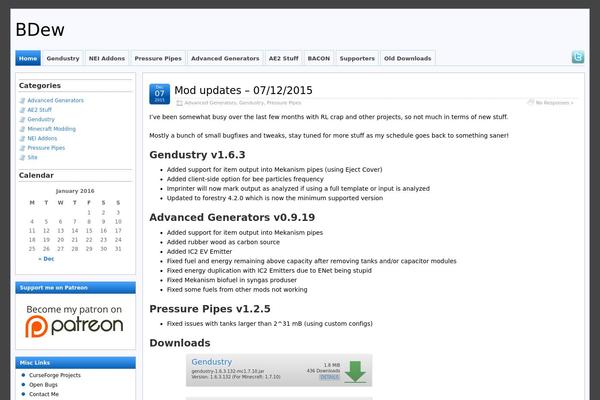Click the Gendustry v1.6.3 heading
Image resolution: width=600 pixels, height=400 pixels.
coord(197,155)
